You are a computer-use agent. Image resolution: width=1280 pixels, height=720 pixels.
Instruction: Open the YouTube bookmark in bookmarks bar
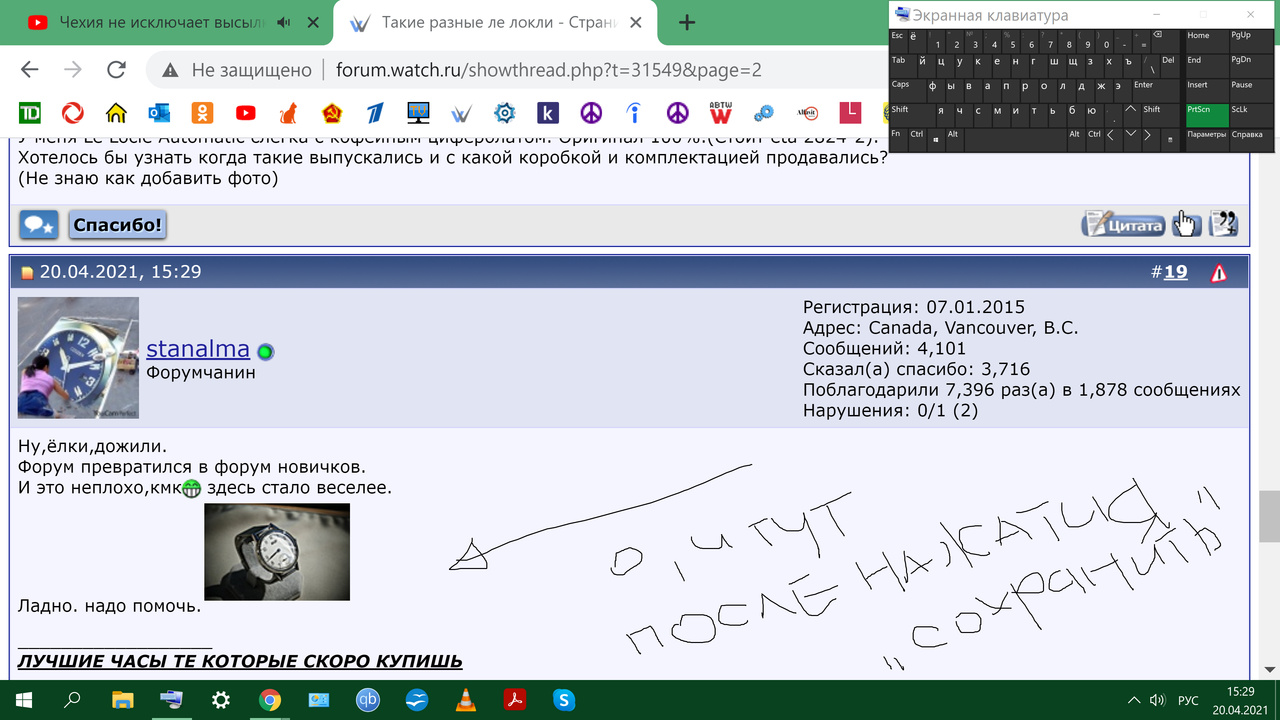click(245, 112)
